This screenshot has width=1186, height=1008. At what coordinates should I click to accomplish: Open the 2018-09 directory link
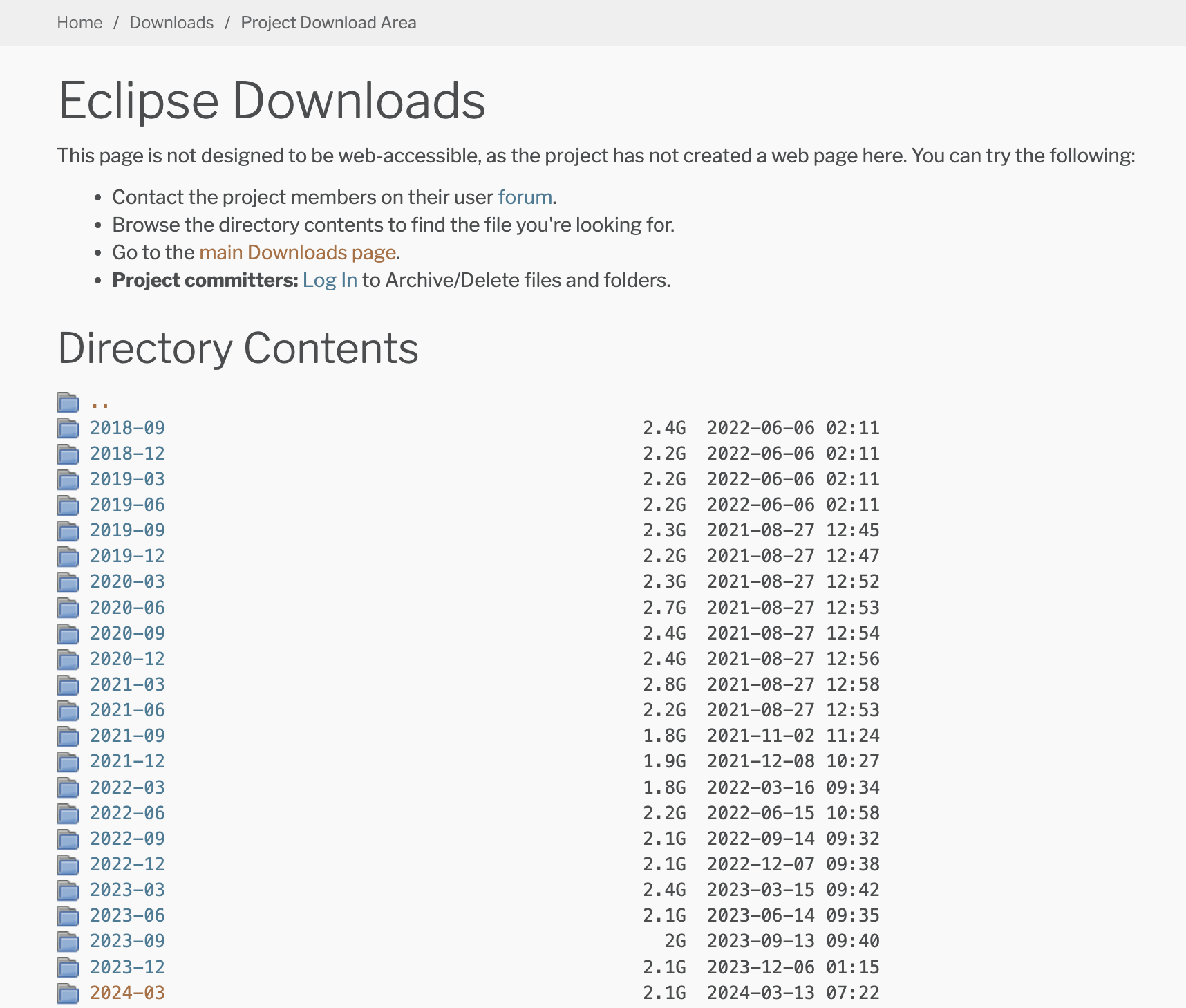pos(127,428)
